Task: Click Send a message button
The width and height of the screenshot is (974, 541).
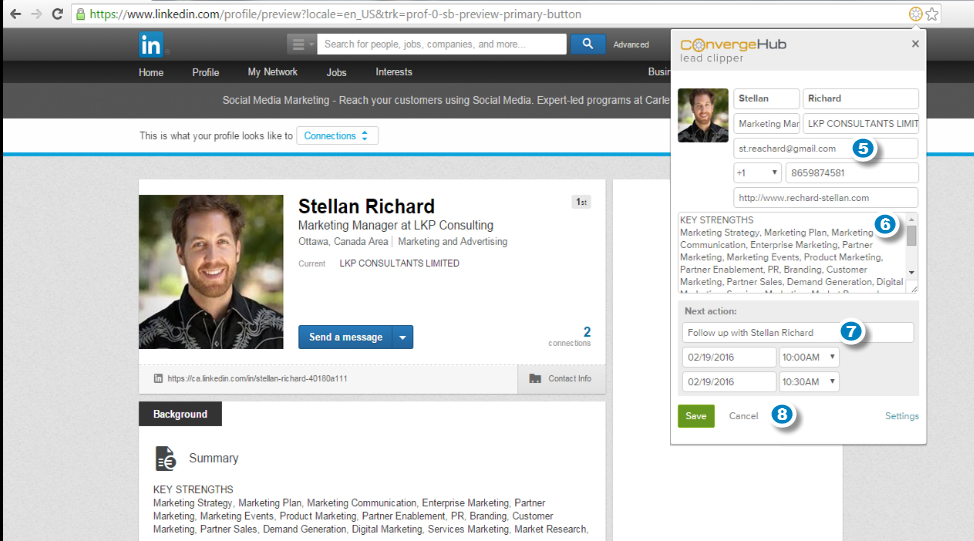Action: pyautogui.click(x=345, y=337)
